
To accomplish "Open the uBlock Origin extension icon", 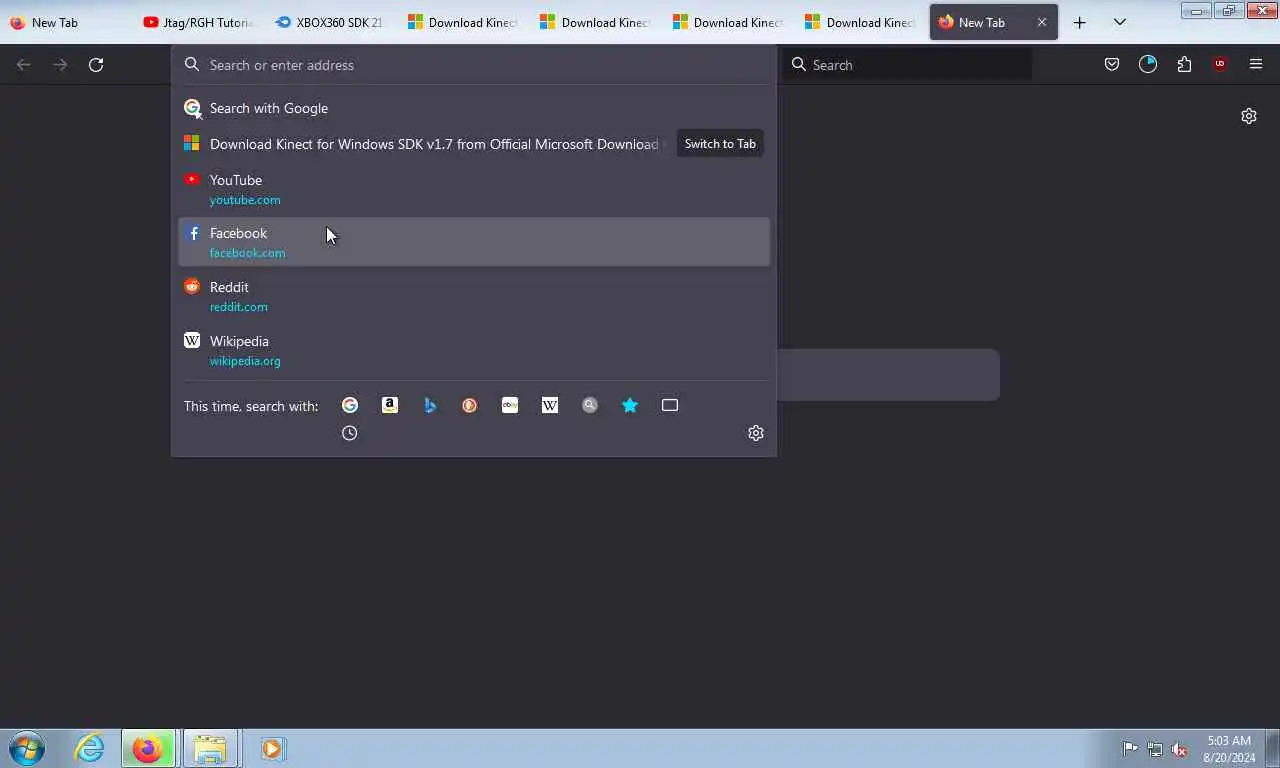I will click(1220, 64).
